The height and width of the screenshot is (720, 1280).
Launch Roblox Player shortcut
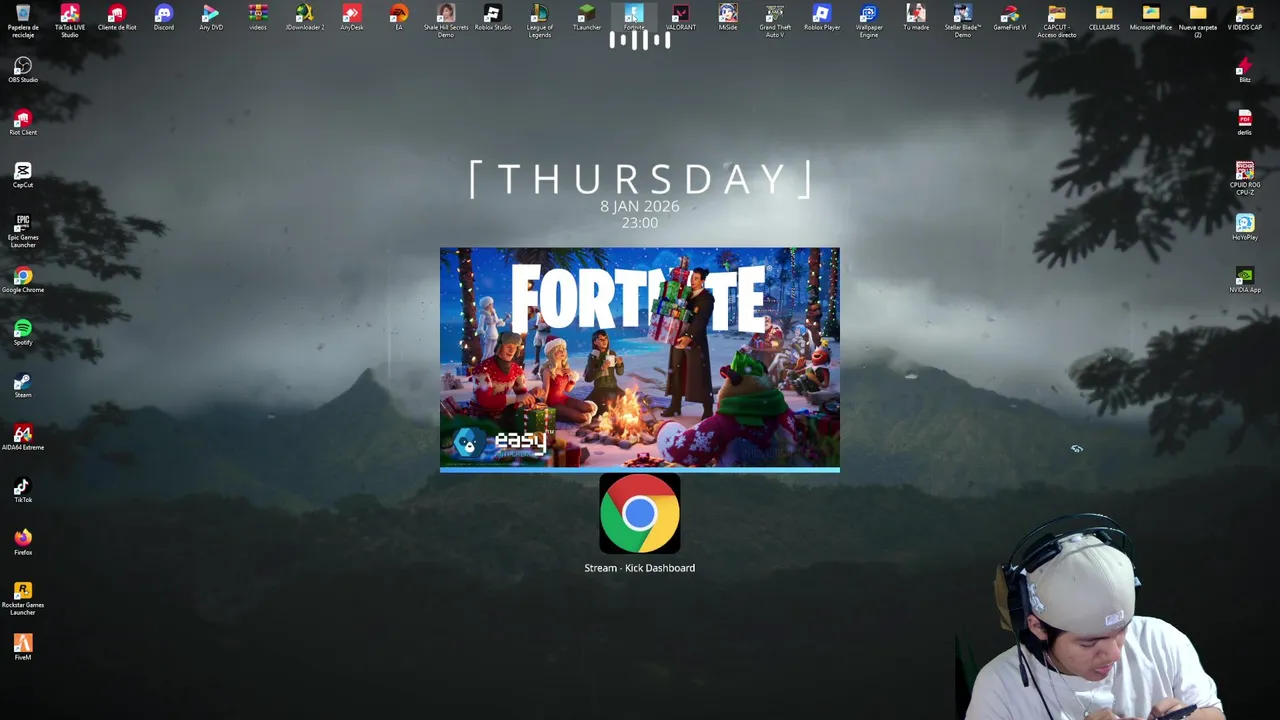(822, 17)
